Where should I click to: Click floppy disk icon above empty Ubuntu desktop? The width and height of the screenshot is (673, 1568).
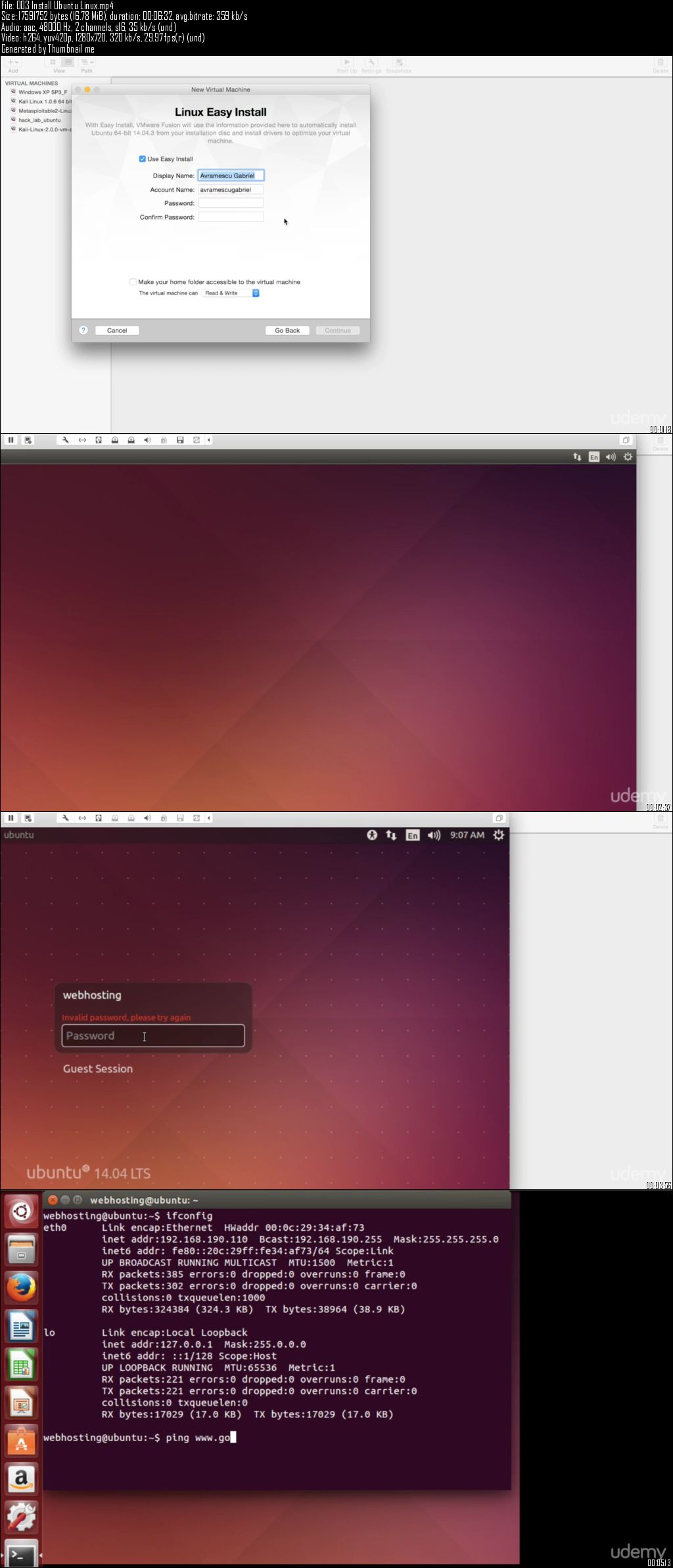pyautogui.click(x=180, y=440)
